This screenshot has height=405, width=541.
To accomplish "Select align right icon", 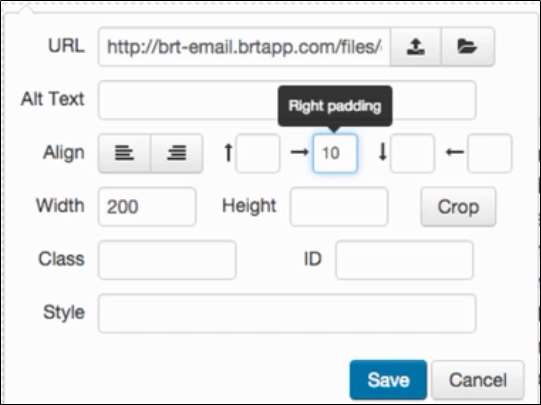I will coord(177,153).
